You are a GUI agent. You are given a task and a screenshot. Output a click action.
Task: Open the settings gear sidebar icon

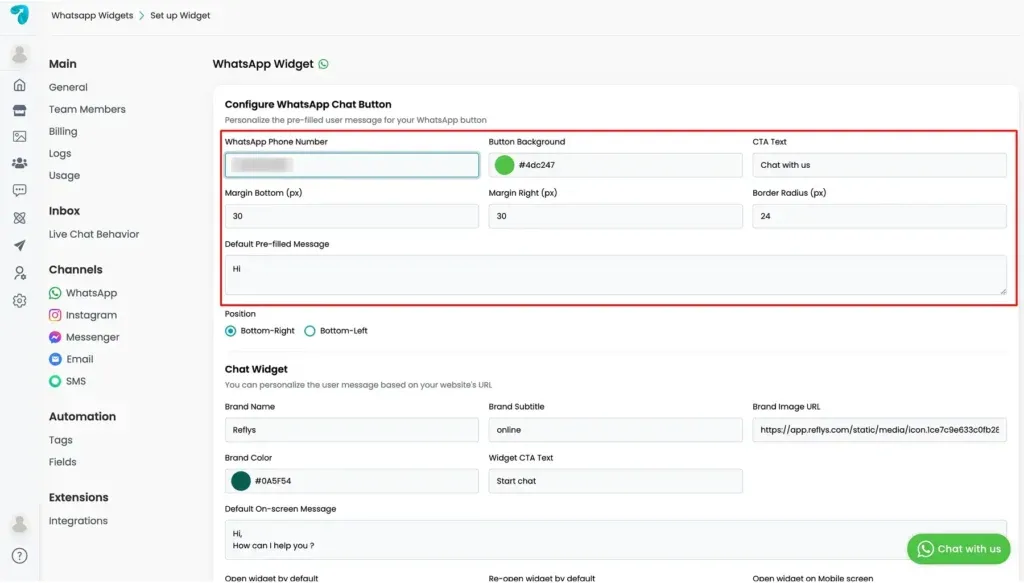(x=20, y=301)
